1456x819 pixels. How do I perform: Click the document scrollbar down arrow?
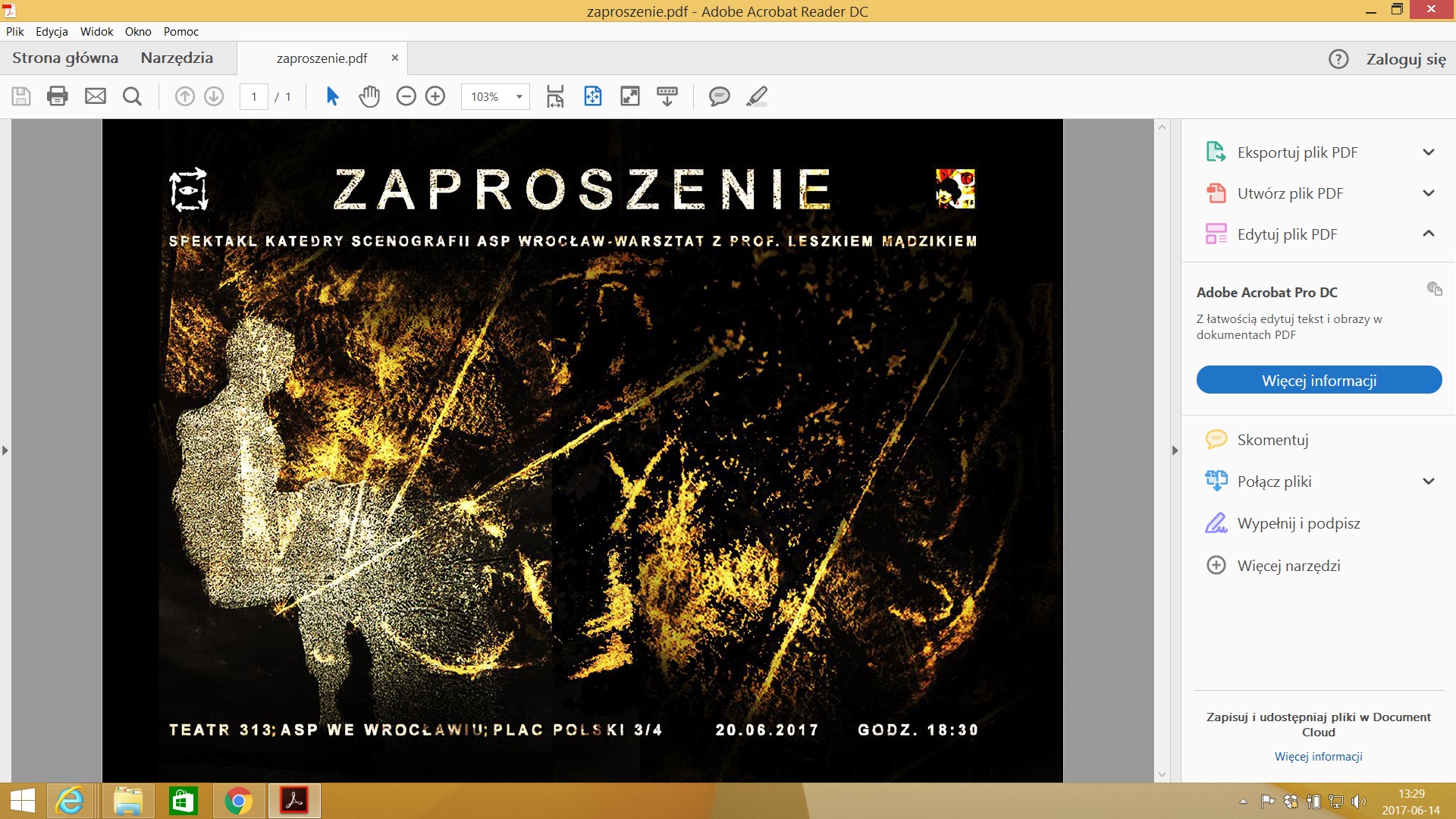tap(1162, 774)
